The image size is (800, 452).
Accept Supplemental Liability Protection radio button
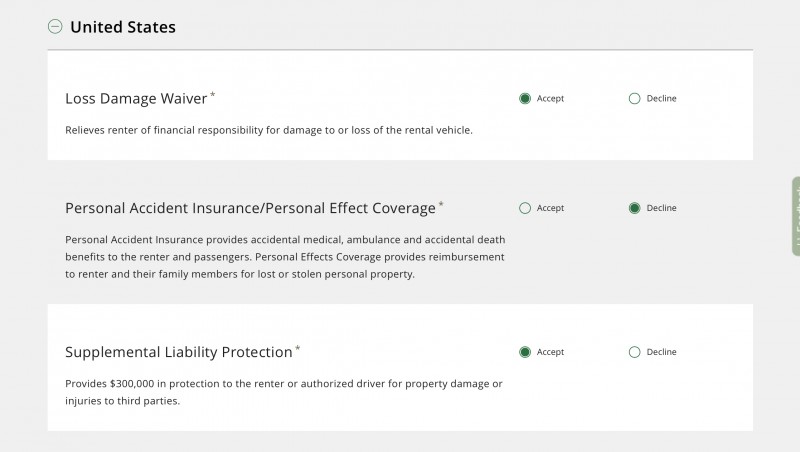(525, 352)
